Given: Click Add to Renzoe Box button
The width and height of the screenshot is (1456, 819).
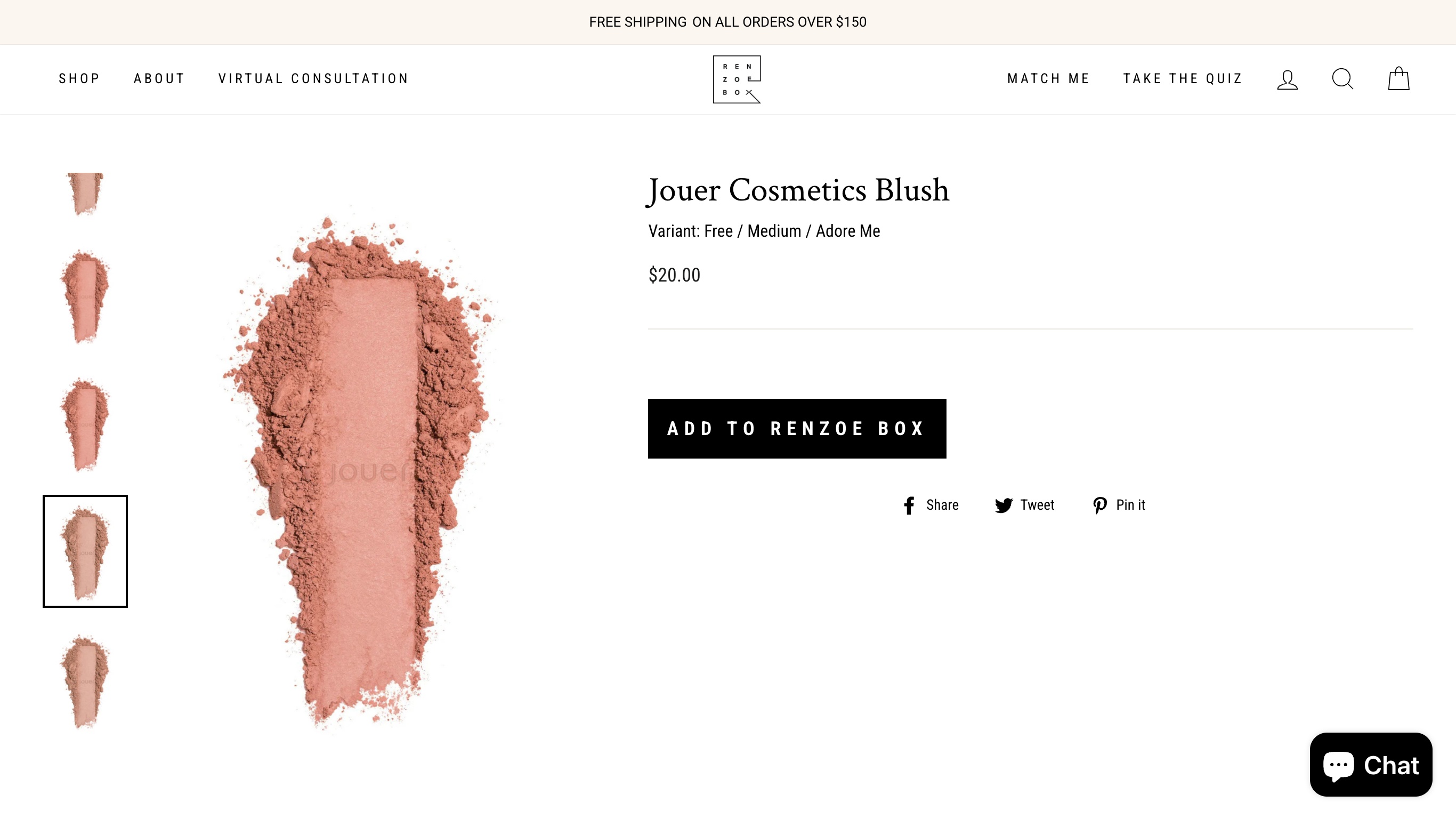Looking at the screenshot, I should (x=797, y=429).
